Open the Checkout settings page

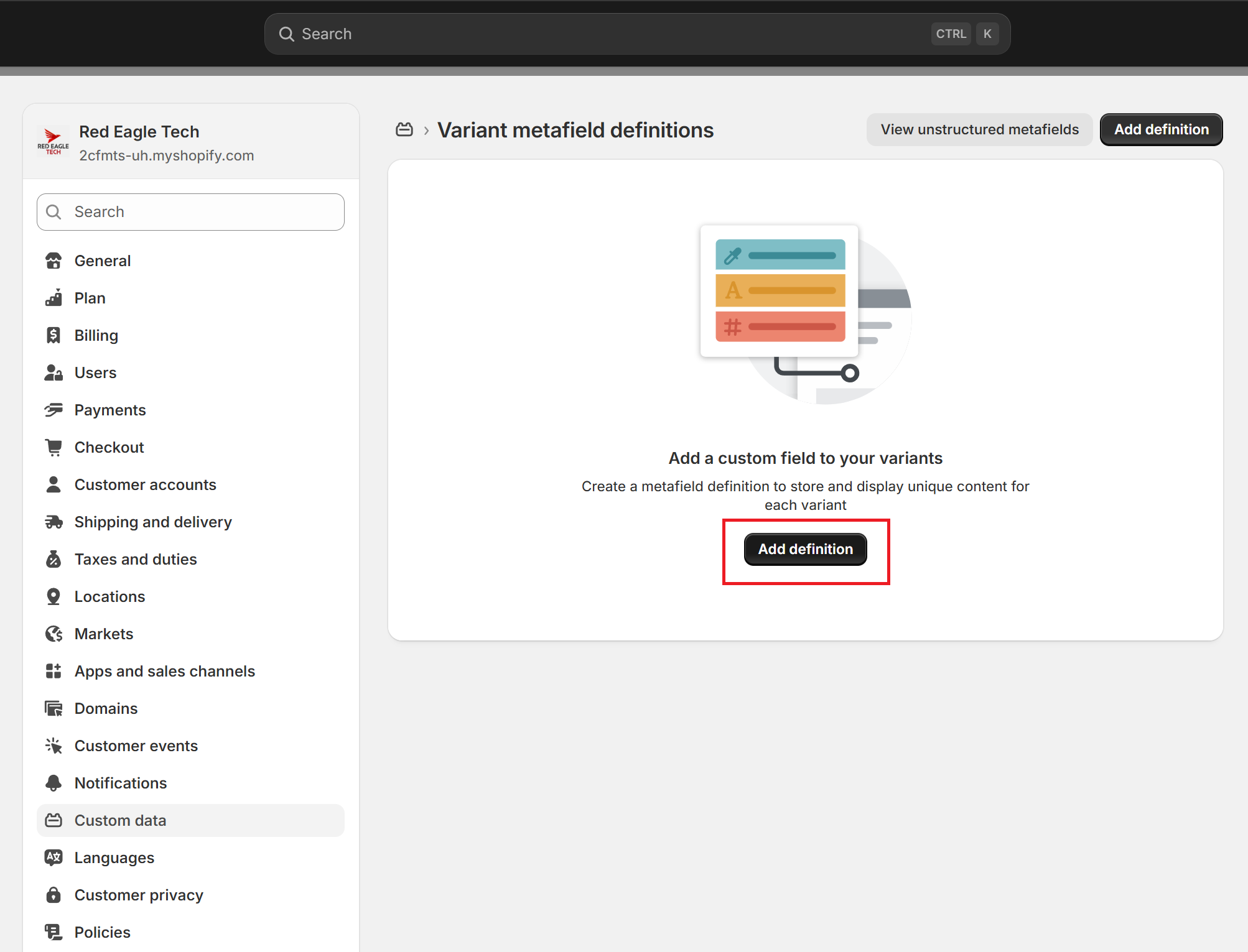click(109, 448)
